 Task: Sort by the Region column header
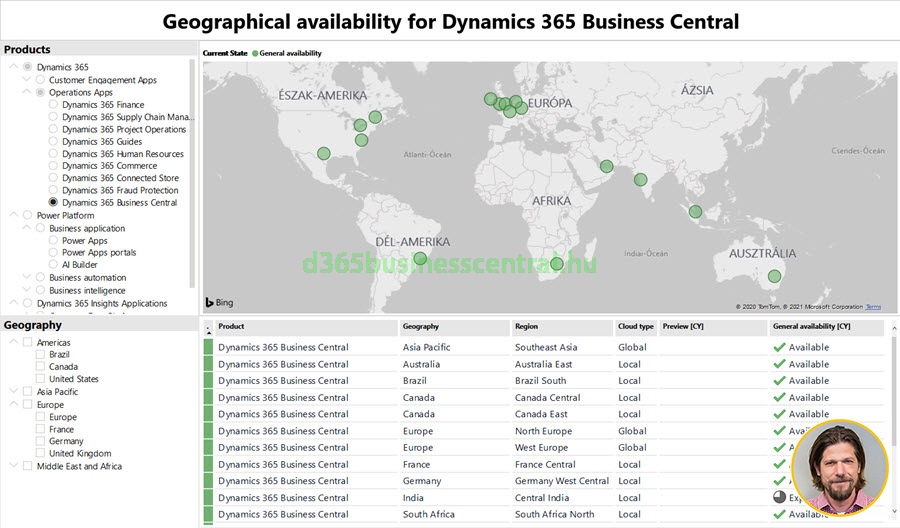(526, 327)
